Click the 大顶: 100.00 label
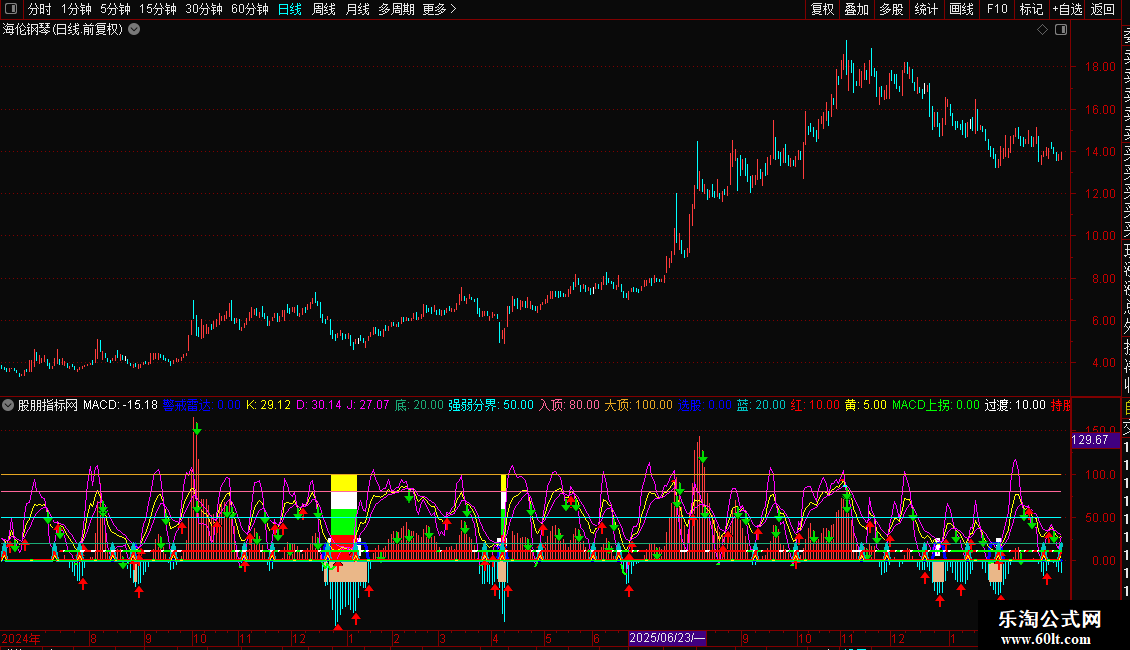 (x=638, y=405)
